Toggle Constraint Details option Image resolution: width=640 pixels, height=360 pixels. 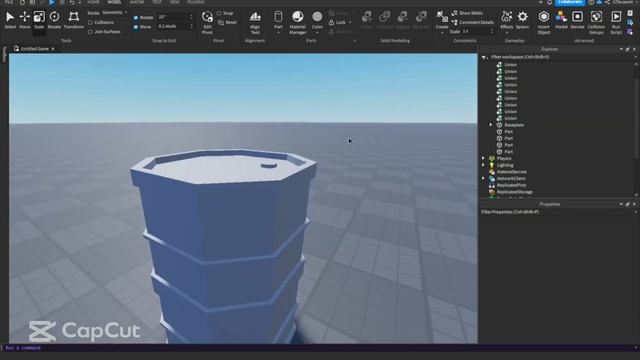click(473, 22)
